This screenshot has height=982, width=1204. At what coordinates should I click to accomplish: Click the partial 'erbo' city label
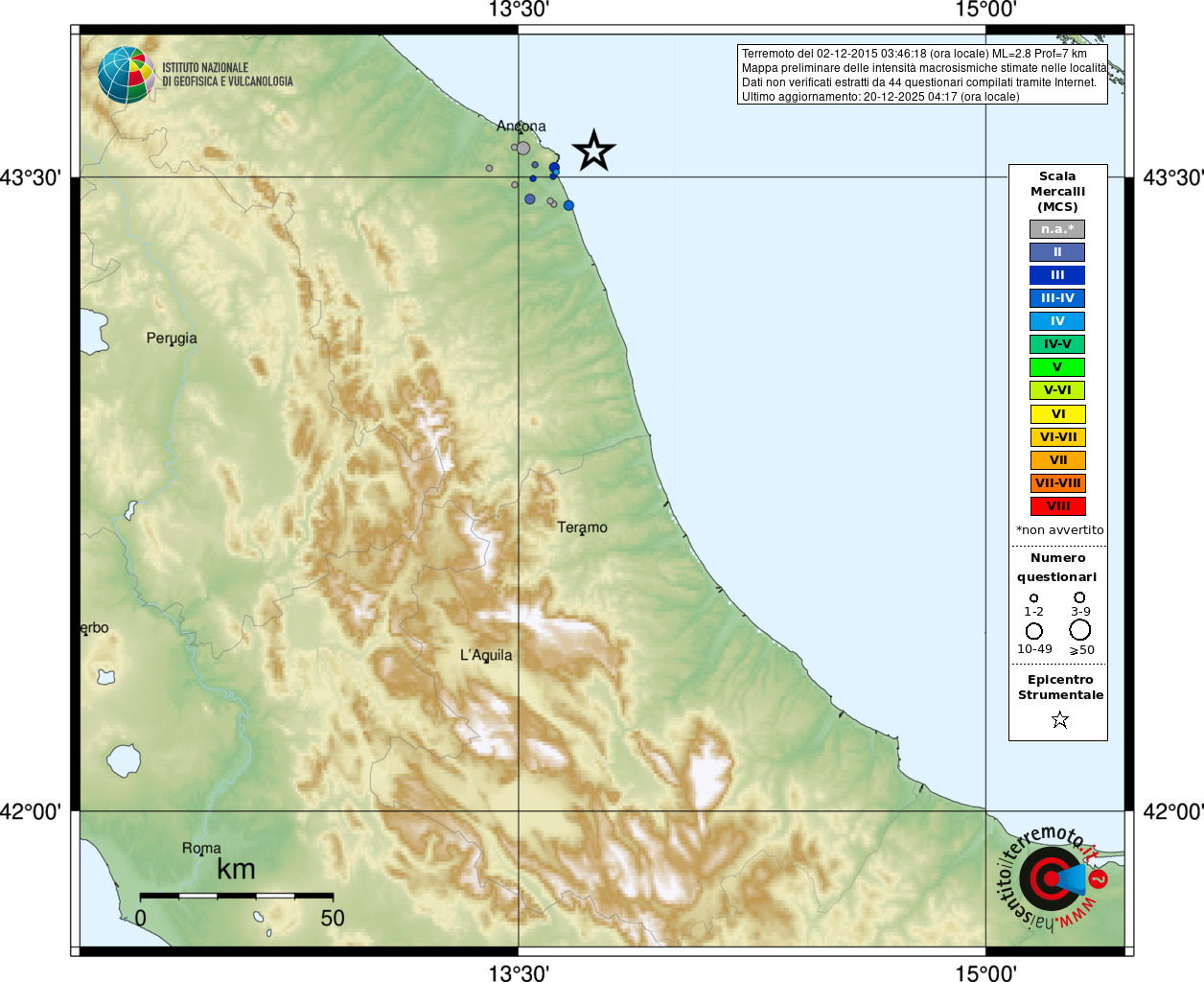click(94, 628)
